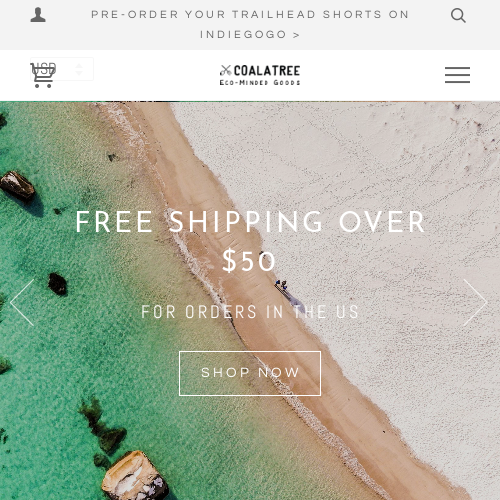Click the Shop Now button
Image resolution: width=500 pixels, height=500 pixels.
(250, 373)
